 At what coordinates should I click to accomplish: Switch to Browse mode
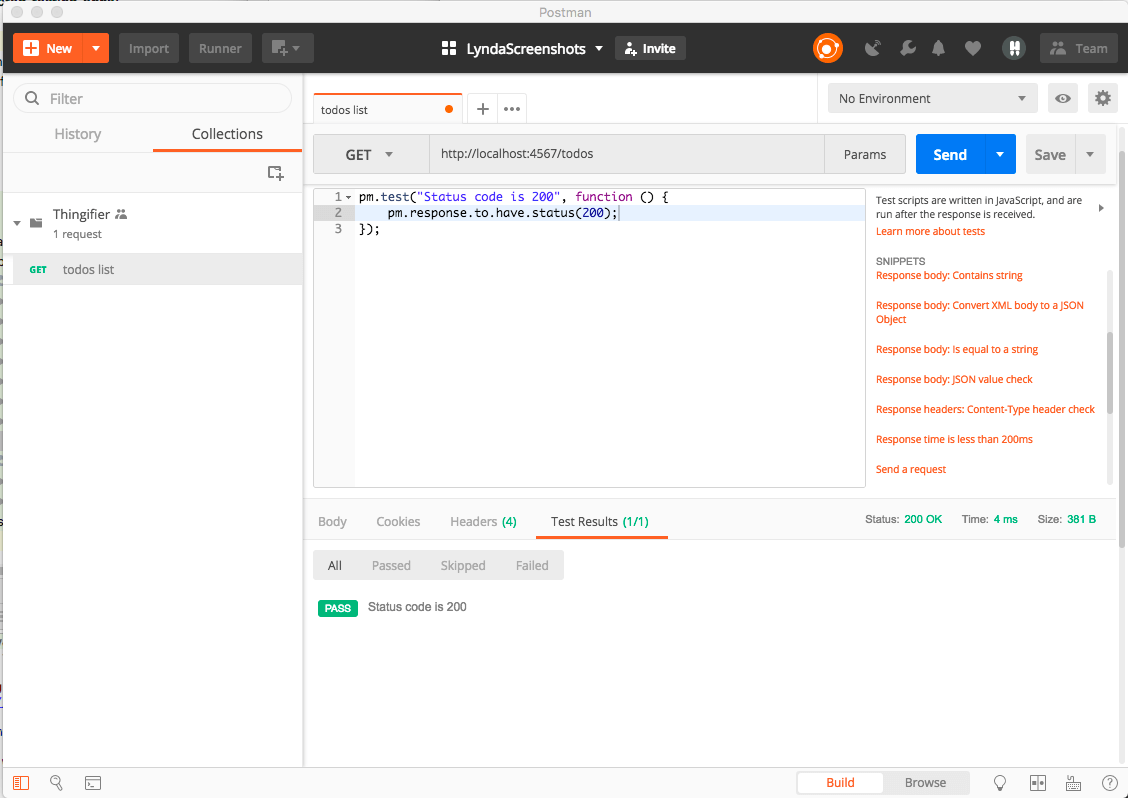(926, 783)
